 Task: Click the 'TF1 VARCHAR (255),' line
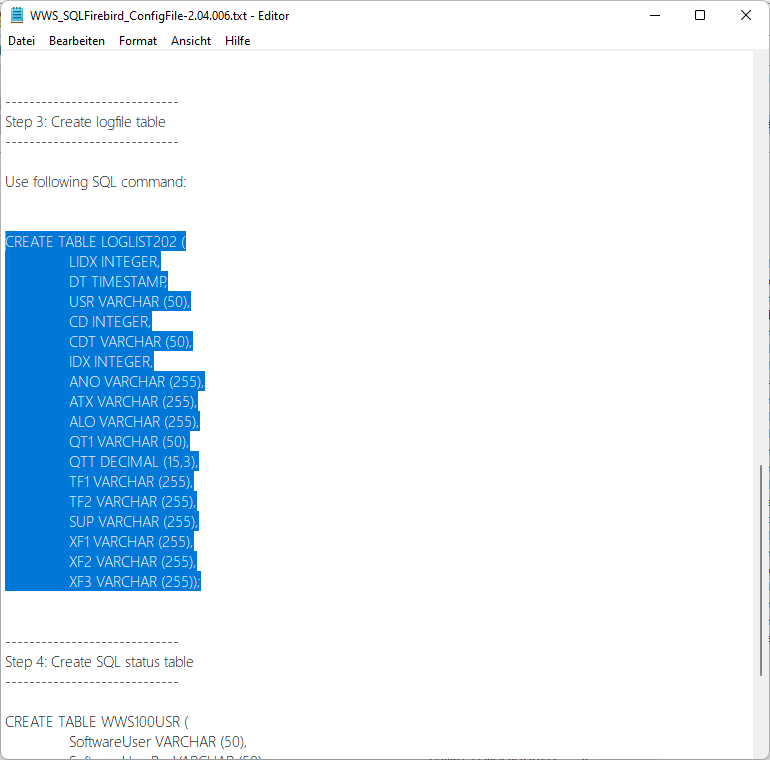click(x=131, y=482)
